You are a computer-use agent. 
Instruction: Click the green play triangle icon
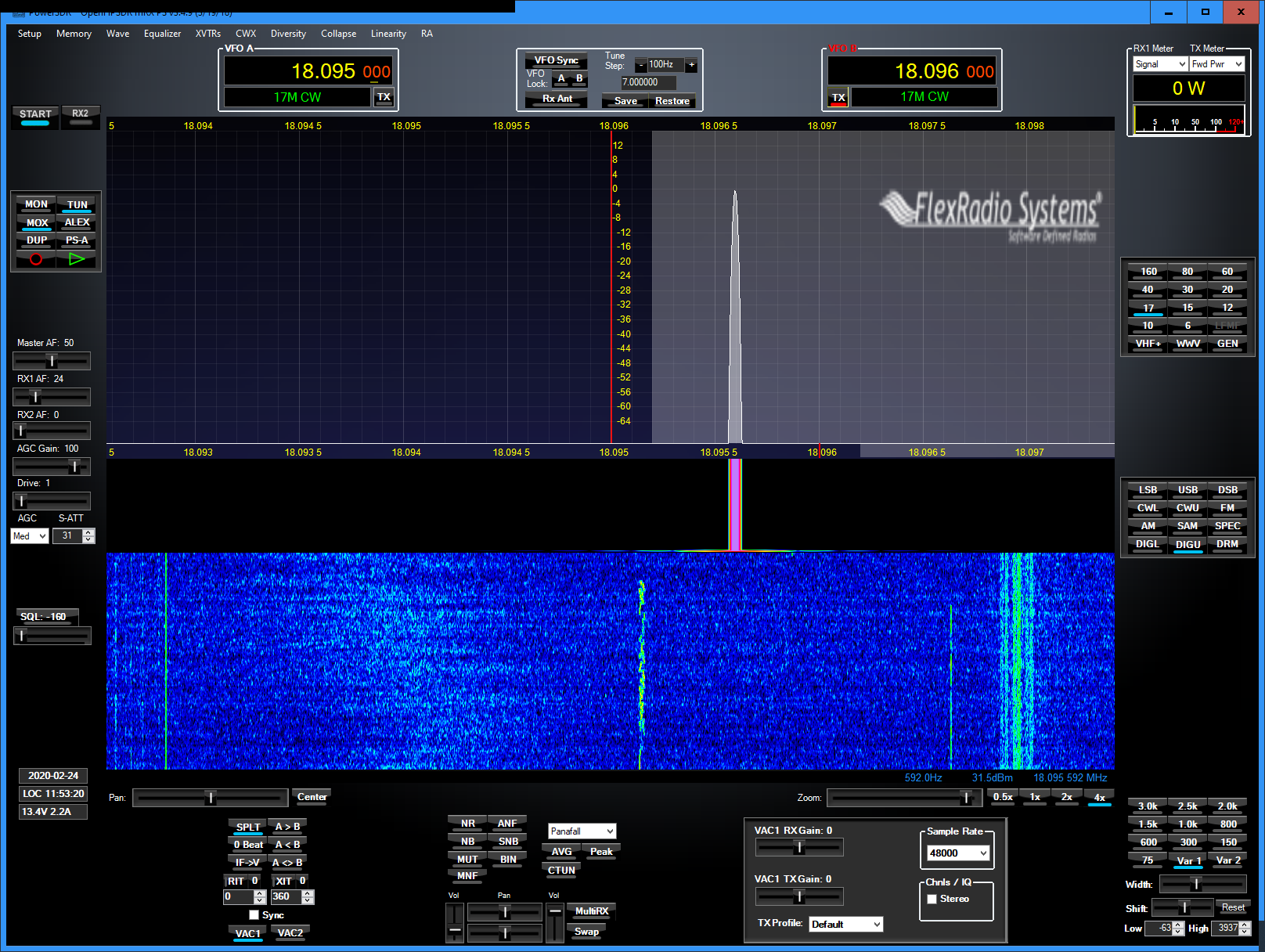77,259
